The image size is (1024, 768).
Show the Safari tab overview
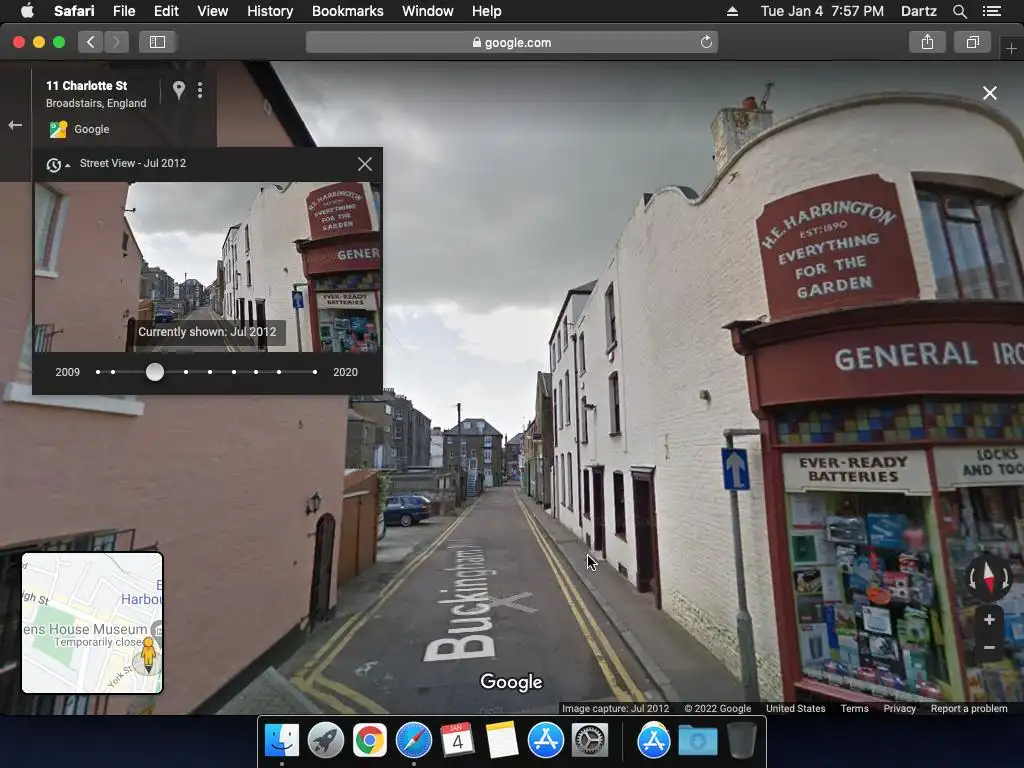(x=972, y=42)
